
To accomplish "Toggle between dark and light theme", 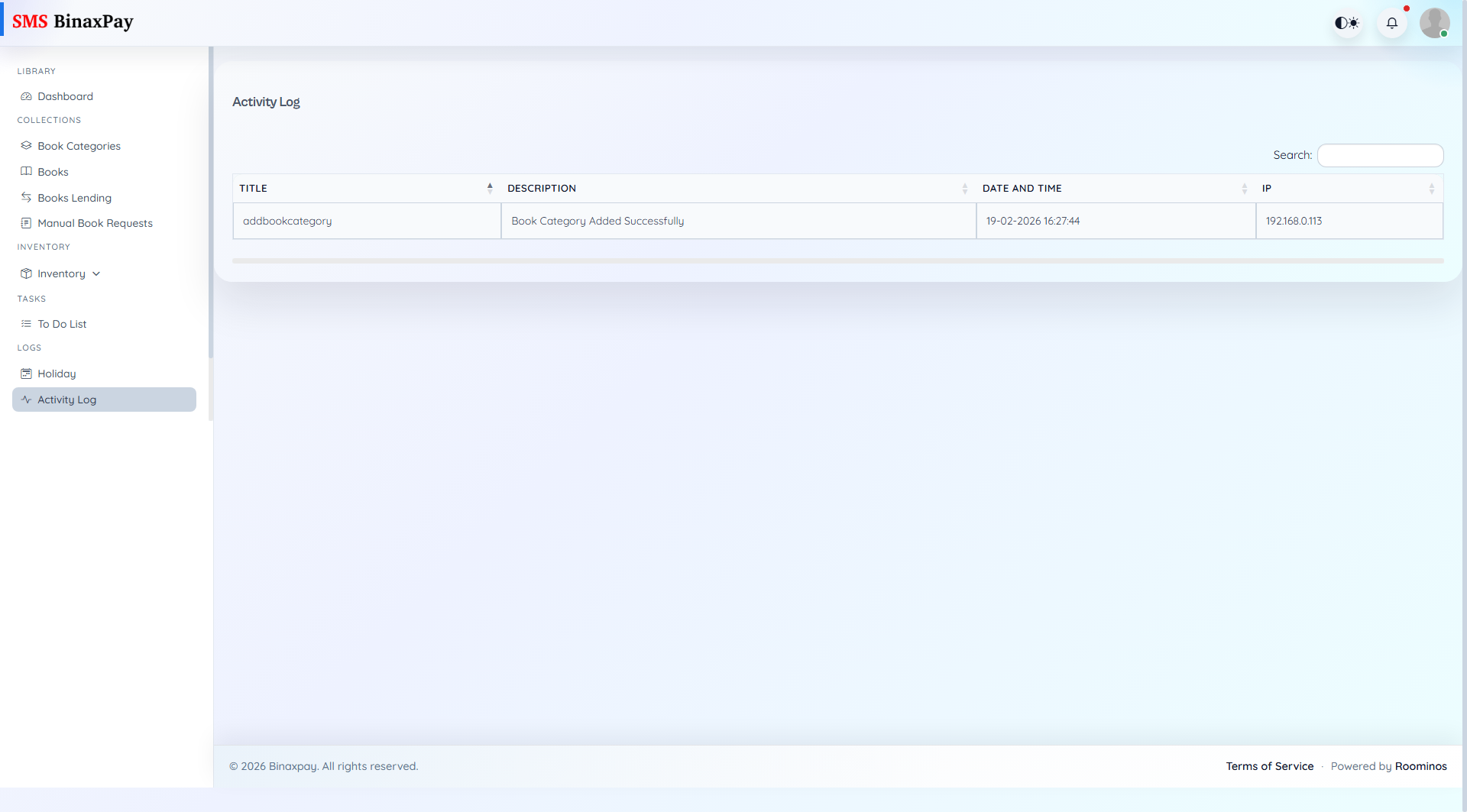I will [1346, 23].
